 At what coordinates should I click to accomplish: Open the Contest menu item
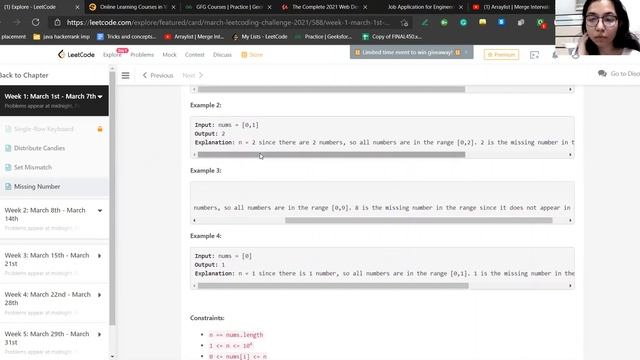[x=194, y=55]
